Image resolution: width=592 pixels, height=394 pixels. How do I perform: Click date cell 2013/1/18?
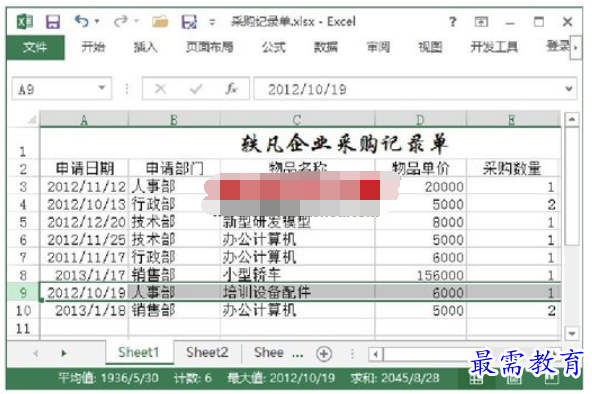tap(85, 310)
